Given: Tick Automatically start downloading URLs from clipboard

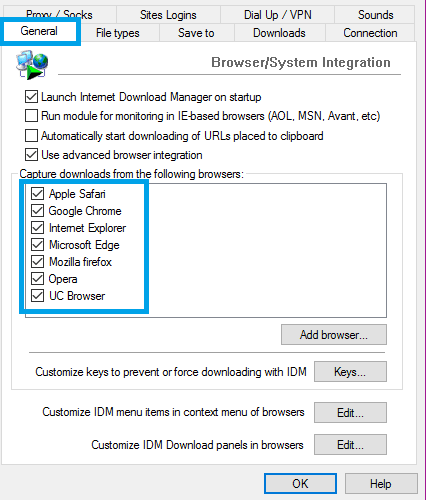Looking at the screenshot, I should tap(31, 136).
